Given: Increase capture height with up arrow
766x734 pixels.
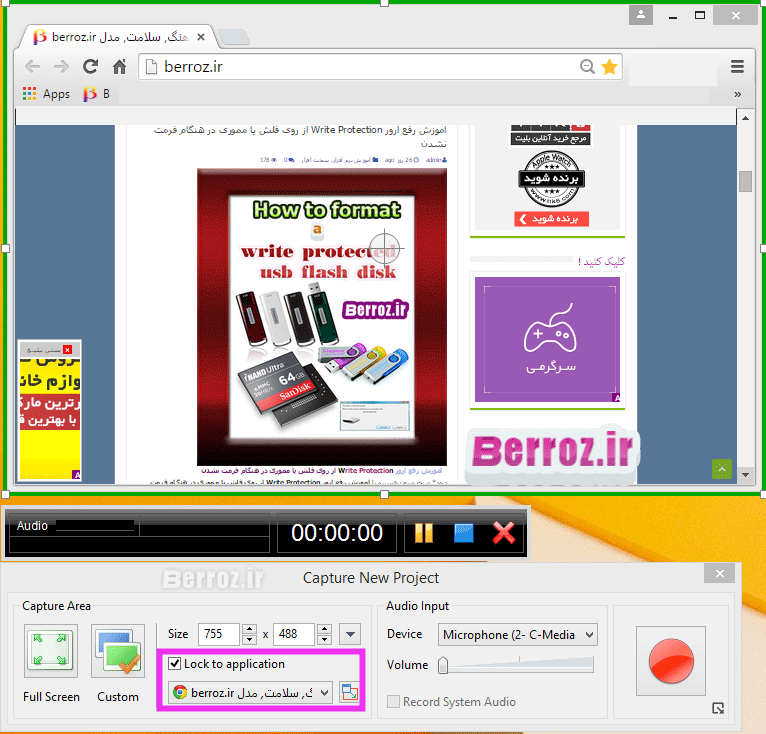Looking at the screenshot, I should tap(324, 629).
